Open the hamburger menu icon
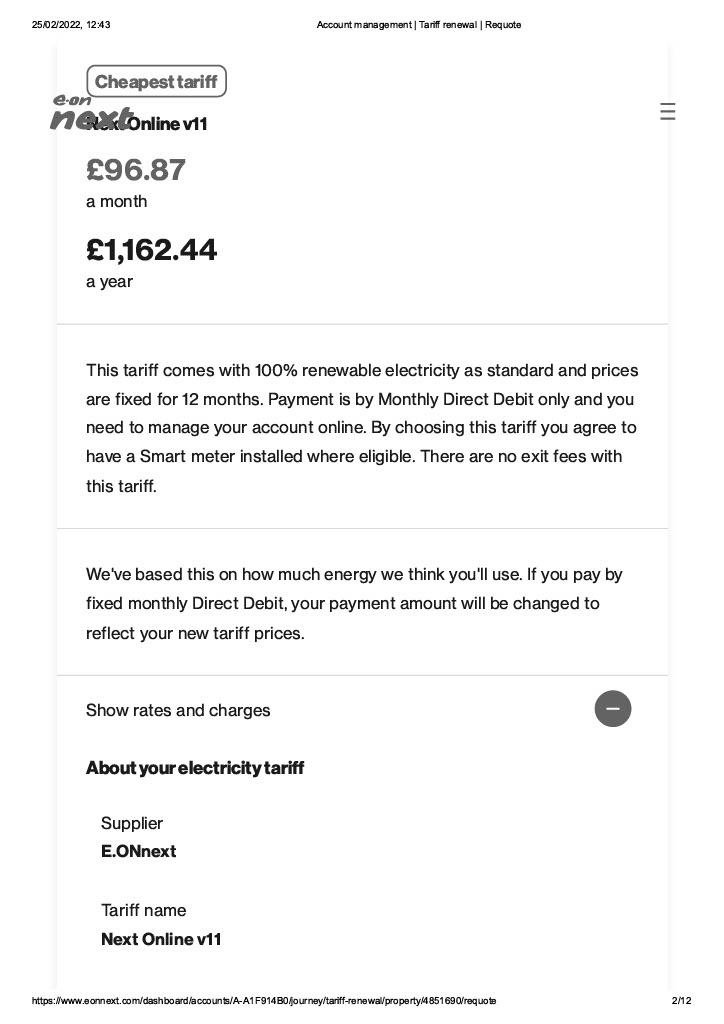This screenshot has height=1024, width=724. pos(667,111)
